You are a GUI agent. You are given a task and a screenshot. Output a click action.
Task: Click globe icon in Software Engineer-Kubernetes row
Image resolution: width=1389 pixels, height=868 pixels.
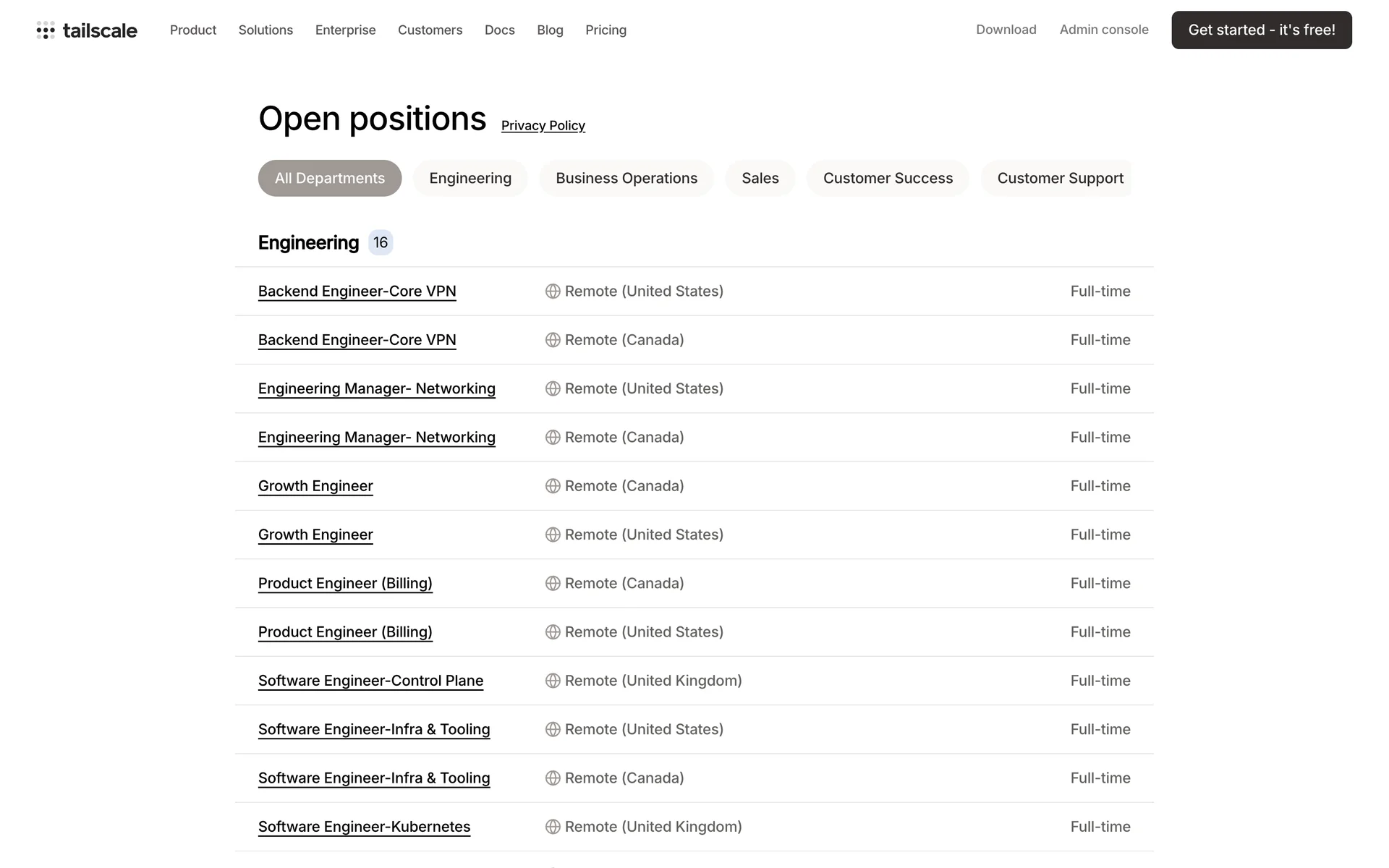pyautogui.click(x=553, y=827)
